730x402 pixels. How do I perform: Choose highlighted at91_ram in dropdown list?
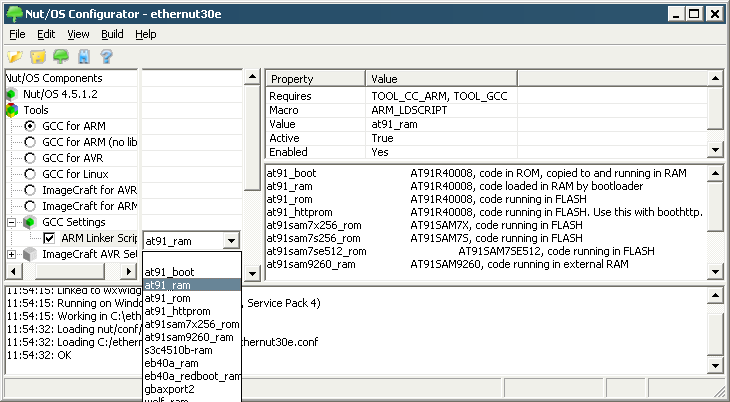pos(192,285)
